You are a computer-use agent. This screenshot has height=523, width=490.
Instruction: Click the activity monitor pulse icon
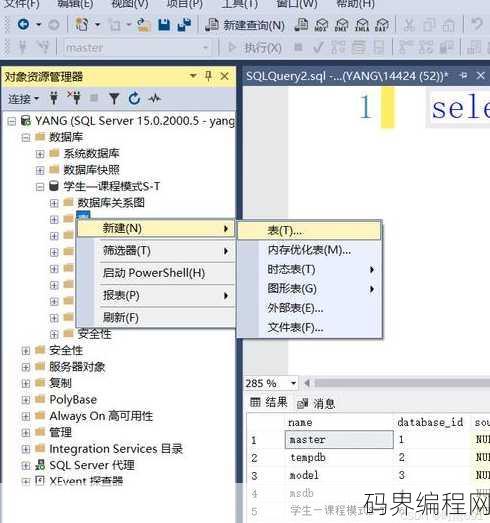[154, 98]
